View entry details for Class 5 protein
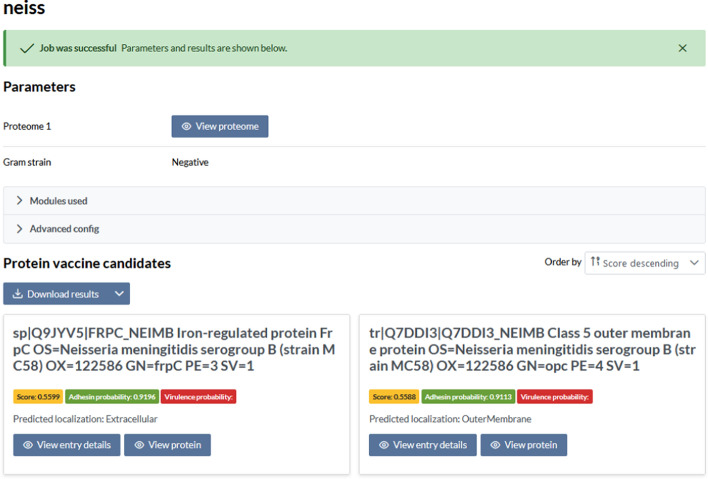 [422, 445]
